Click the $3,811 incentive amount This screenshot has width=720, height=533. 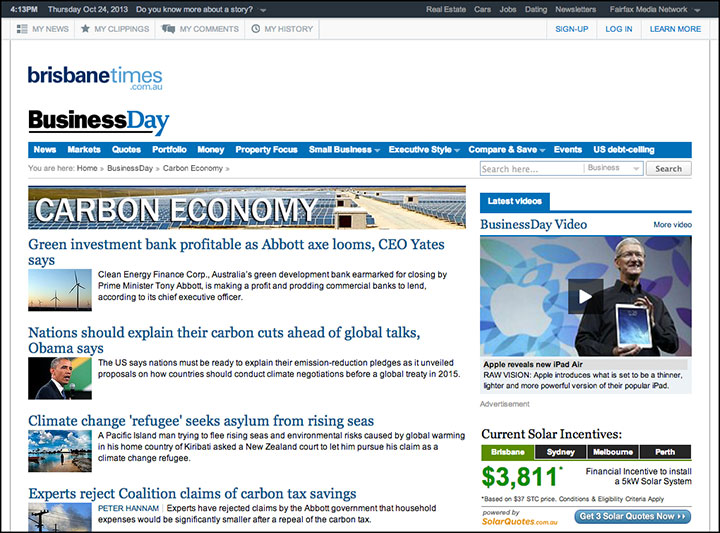pos(521,477)
